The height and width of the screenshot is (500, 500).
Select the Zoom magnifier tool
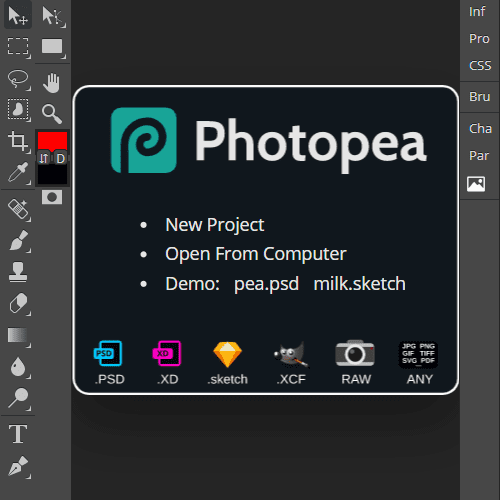(x=52, y=113)
